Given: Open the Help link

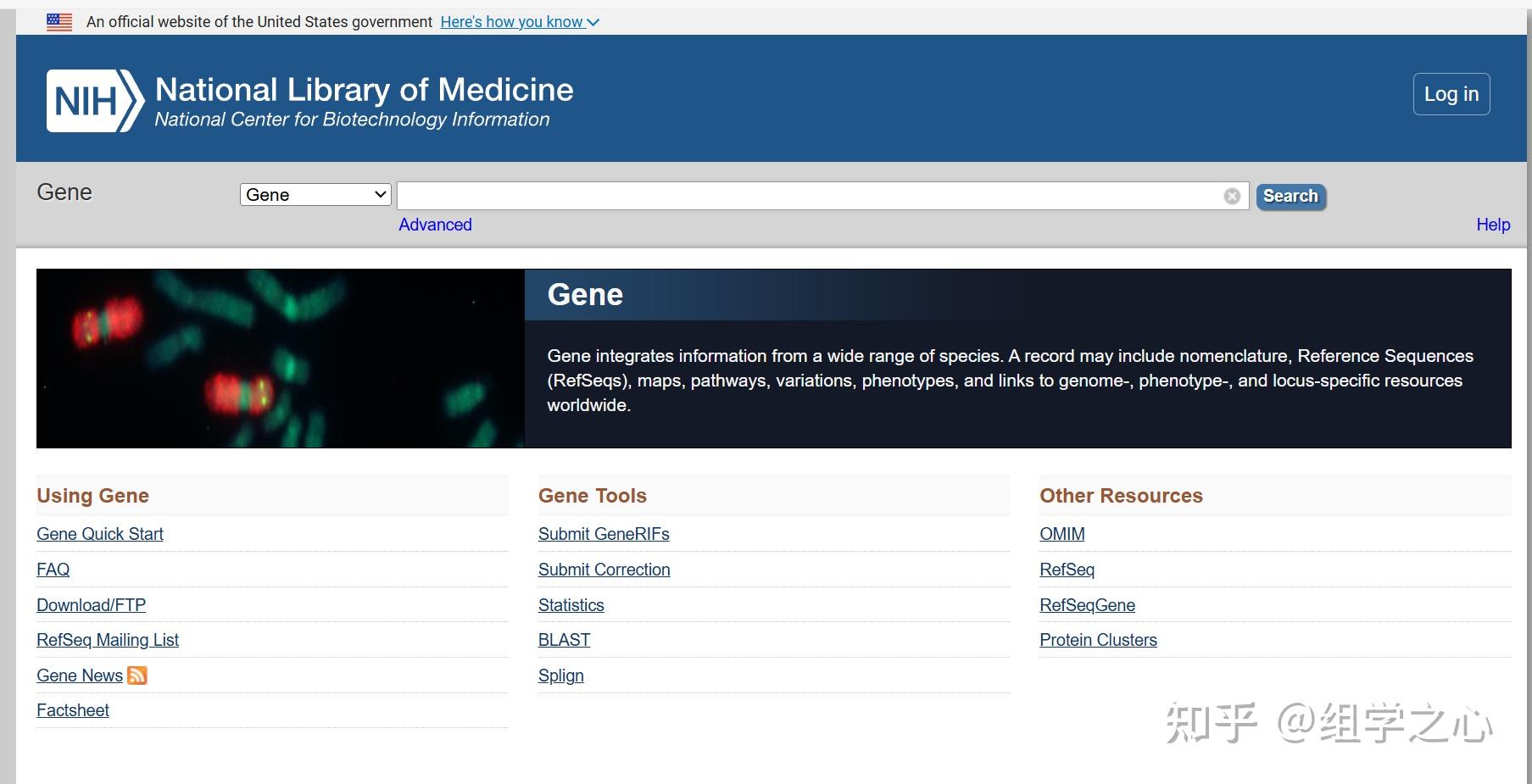Looking at the screenshot, I should point(1492,225).
